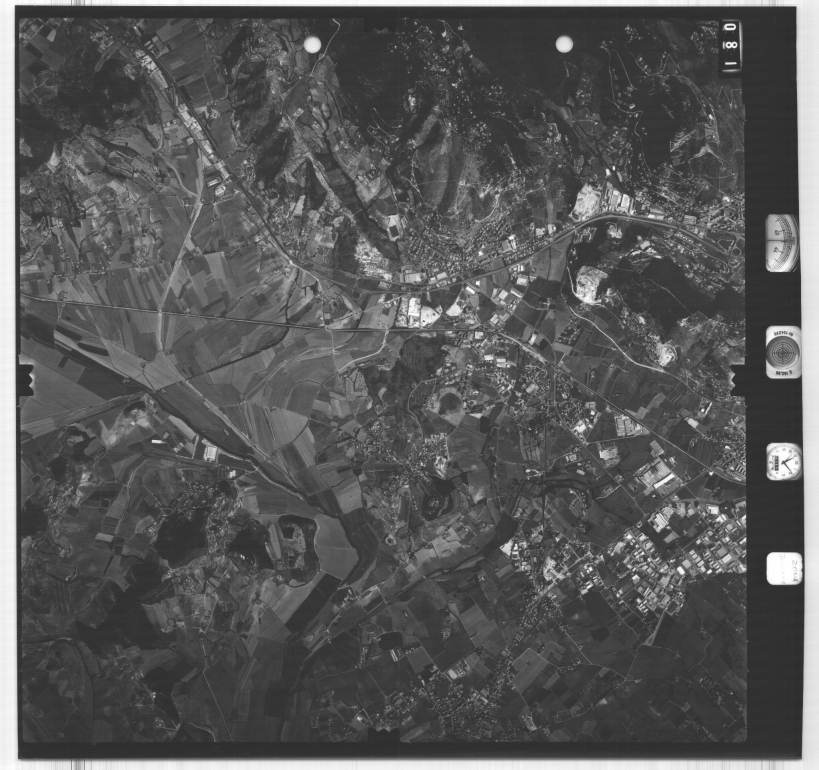The height and width of the screenshot is (770, 819).
Task: Click the right white circular dot at top
Action: tap(564, 44)
